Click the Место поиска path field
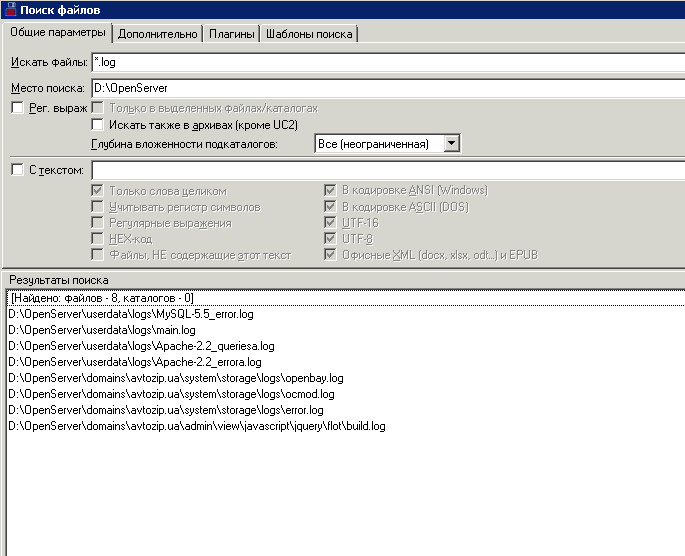Viewport: 685px width, 556px height. (385, 88)
